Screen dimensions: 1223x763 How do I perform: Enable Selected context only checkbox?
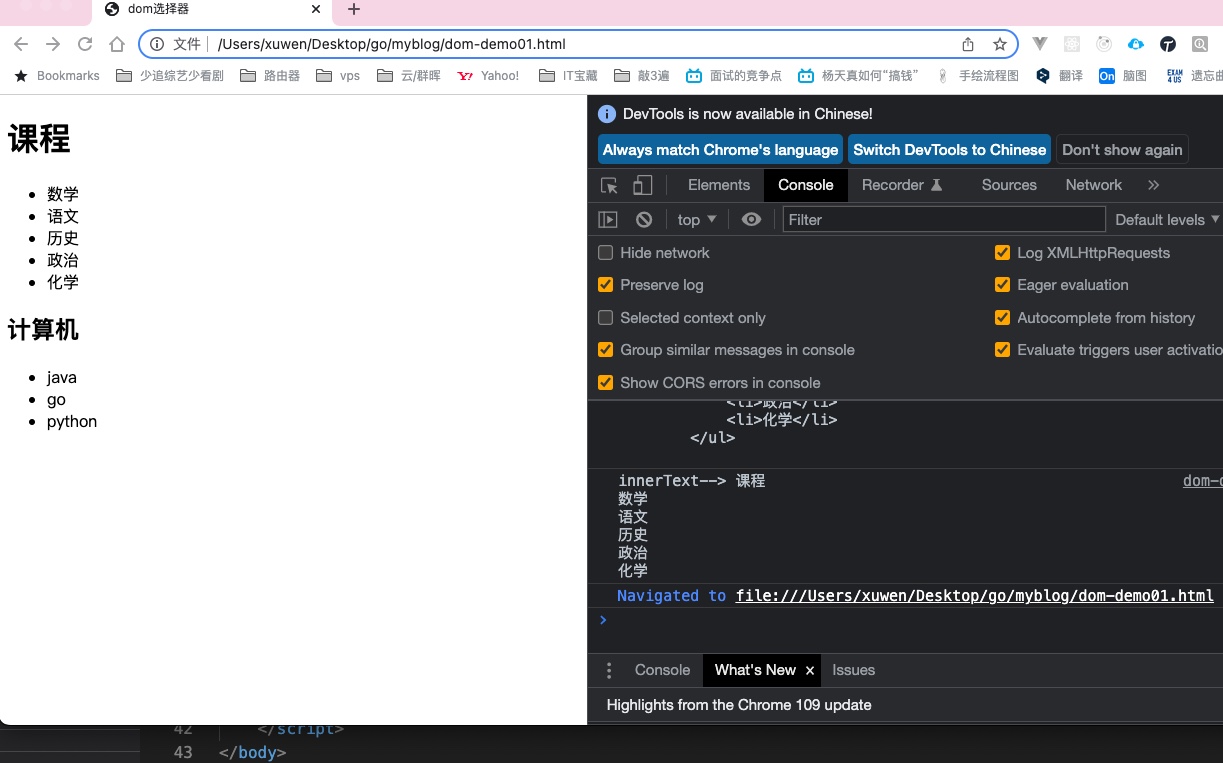[x=605, y=318]
